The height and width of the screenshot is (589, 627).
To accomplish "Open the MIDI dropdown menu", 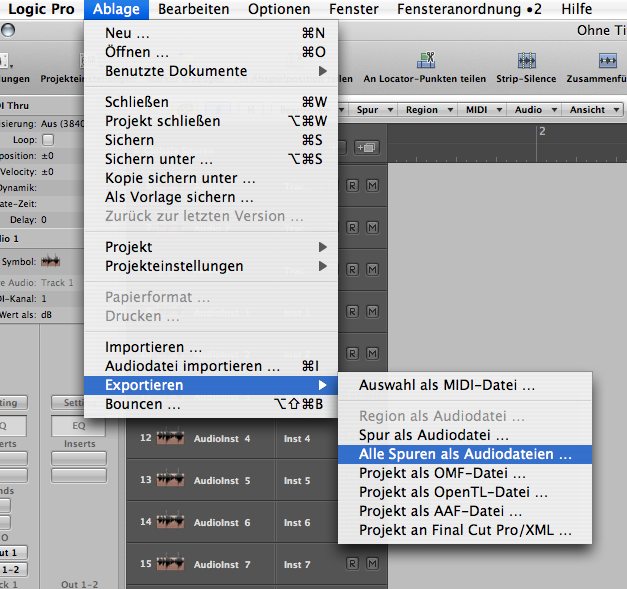I will [483, 110].
